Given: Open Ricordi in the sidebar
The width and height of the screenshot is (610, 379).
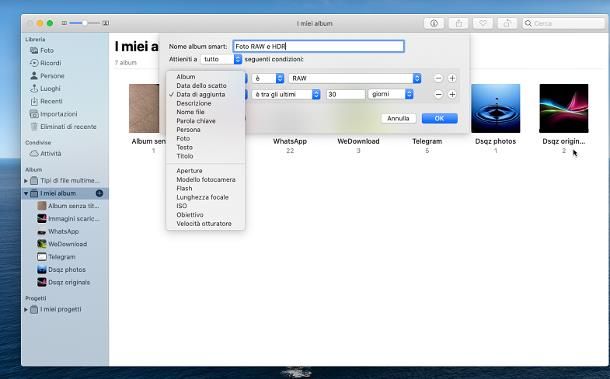Looking at the screenshot, I should pos(51,63).
